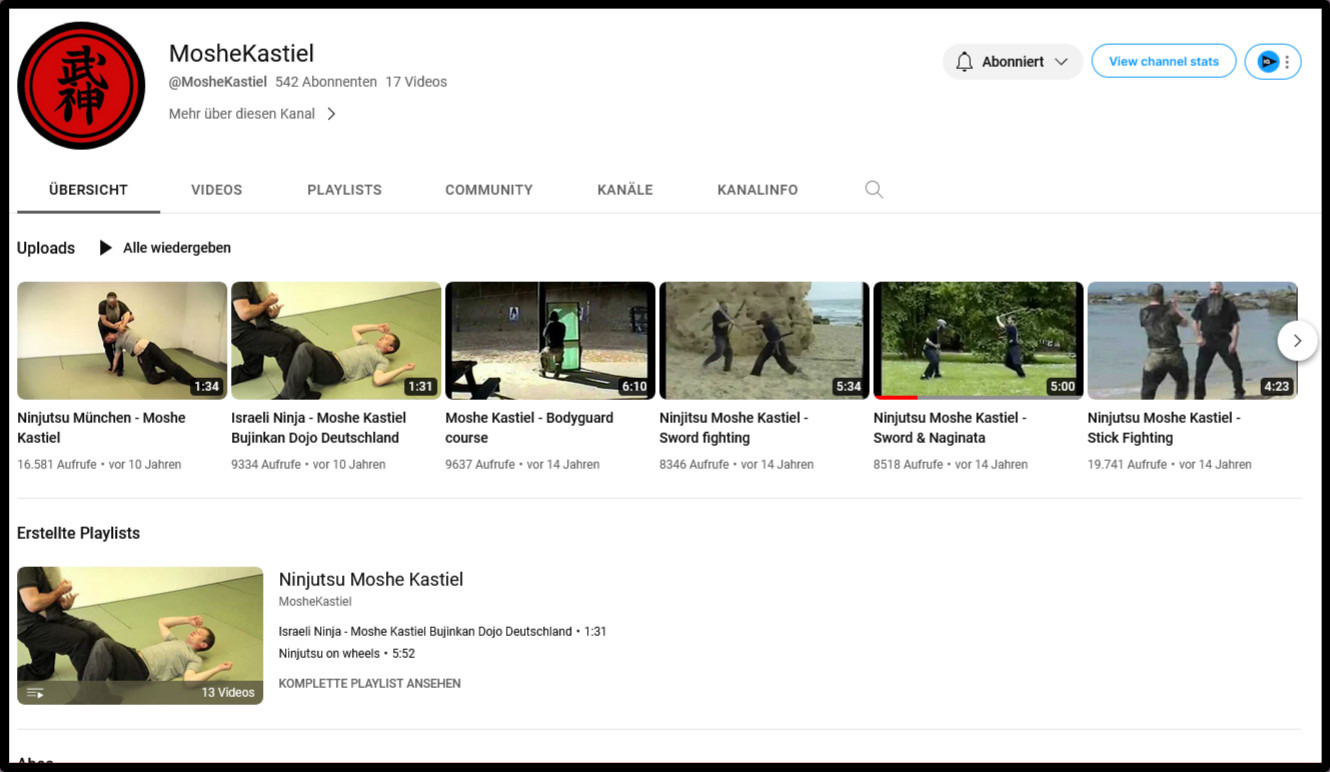Click the playlist queue icon on thumbnail
This screenshot has width=1330, height=772.
click(35, 693)
